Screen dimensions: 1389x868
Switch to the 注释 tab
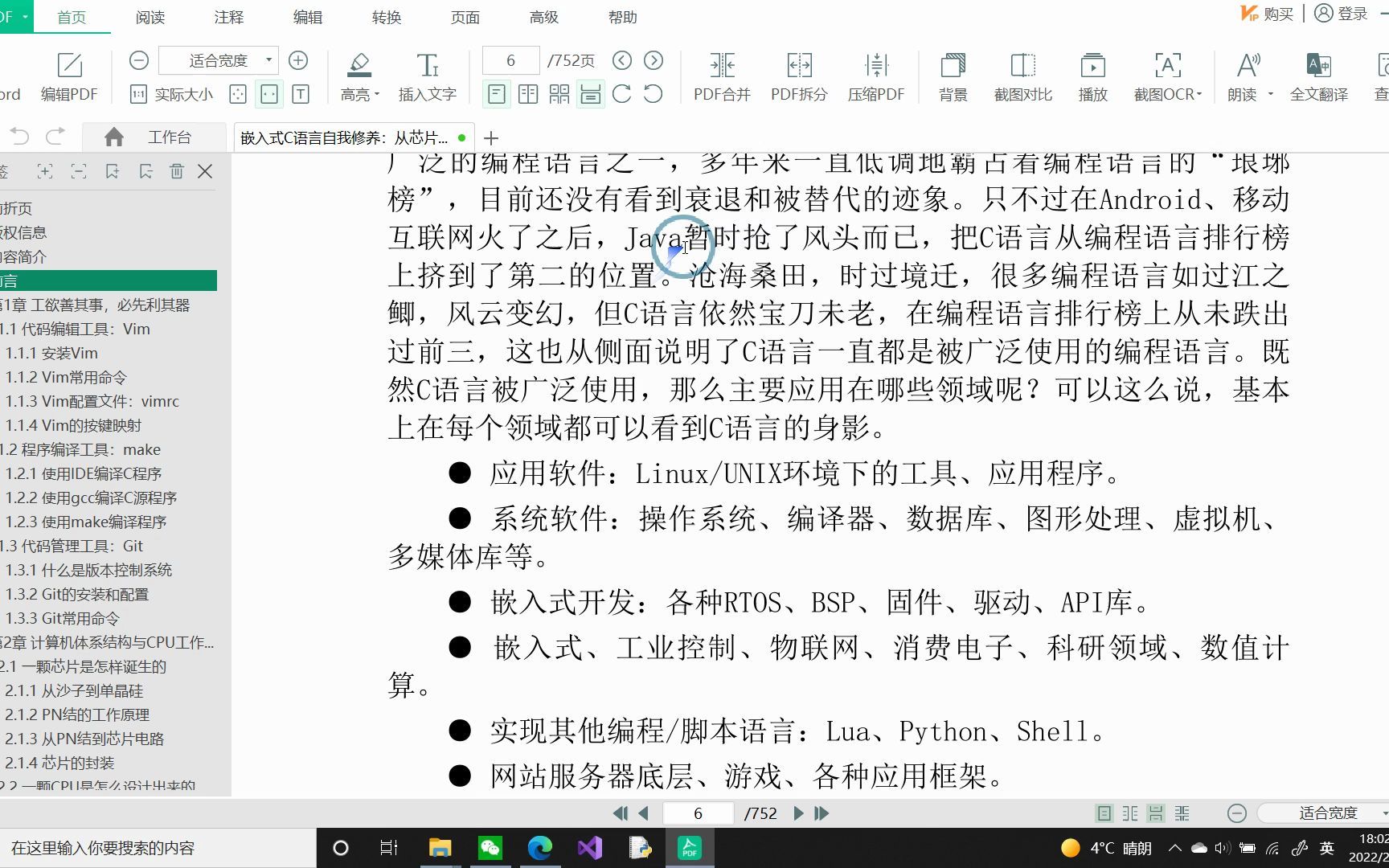click(229, 17)
